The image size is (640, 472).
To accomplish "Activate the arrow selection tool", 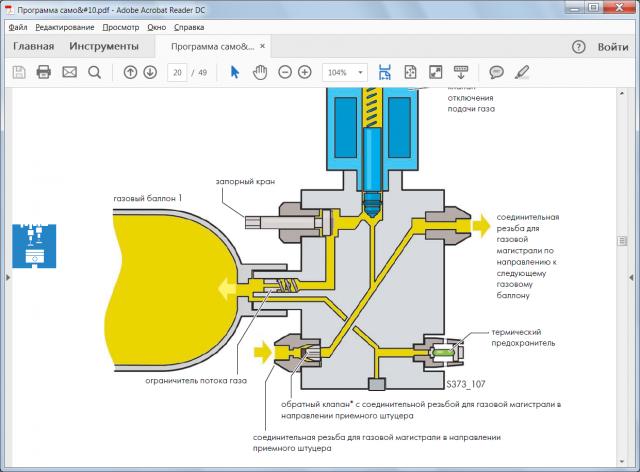I will coord(235,72).
